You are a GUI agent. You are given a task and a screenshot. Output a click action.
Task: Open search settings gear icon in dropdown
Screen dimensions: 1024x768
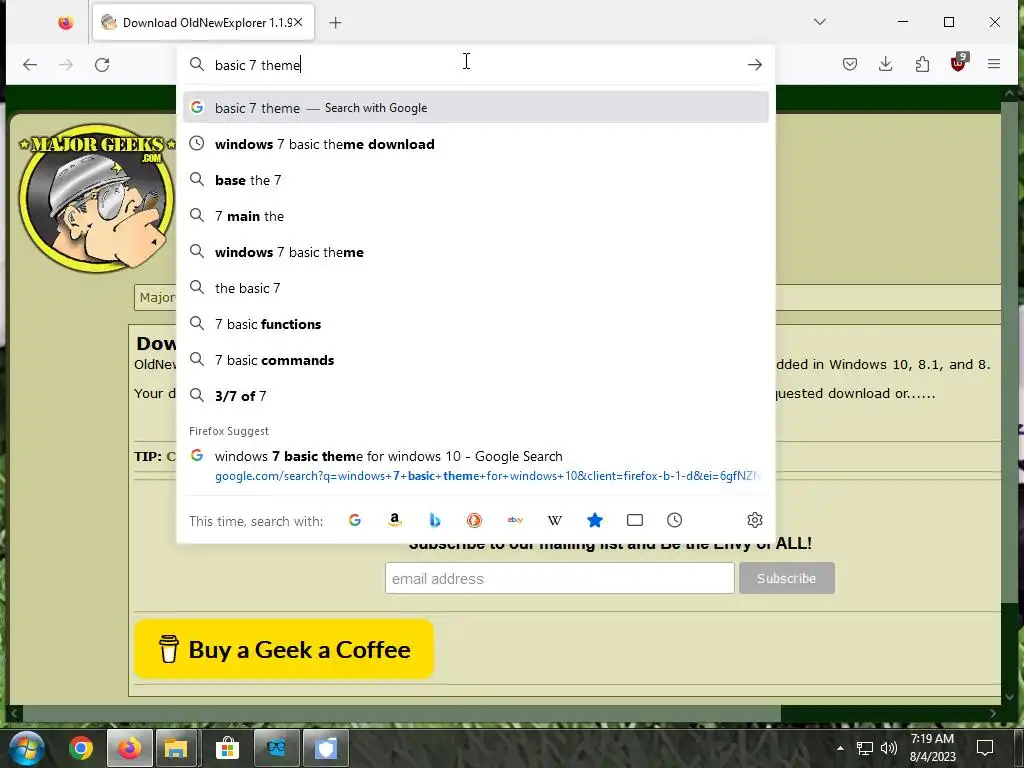click(754, 520)
